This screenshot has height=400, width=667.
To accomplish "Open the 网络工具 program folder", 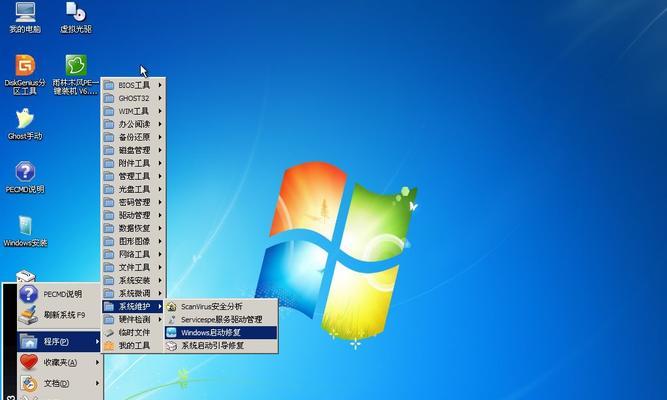I will [x=133, y=254].
